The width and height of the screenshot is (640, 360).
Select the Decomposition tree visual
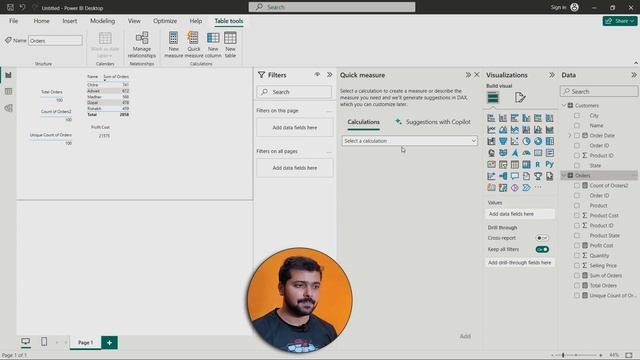pyautogui.click(x=503, y=176)
